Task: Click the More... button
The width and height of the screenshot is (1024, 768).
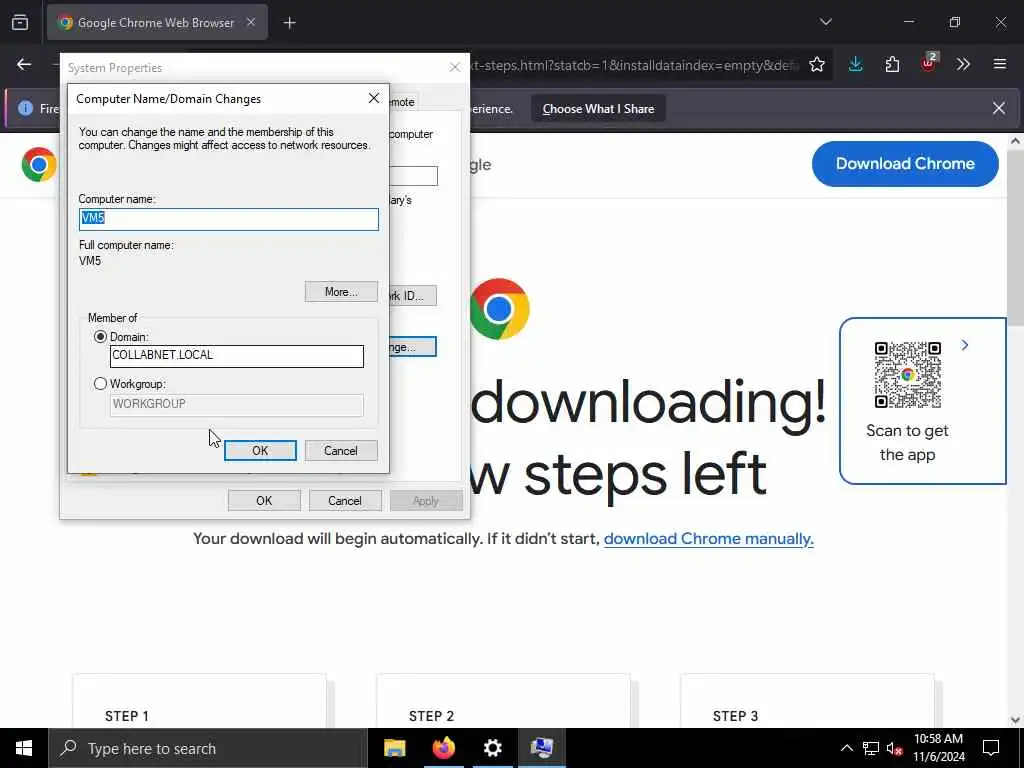Action: [x=341, y=292]
